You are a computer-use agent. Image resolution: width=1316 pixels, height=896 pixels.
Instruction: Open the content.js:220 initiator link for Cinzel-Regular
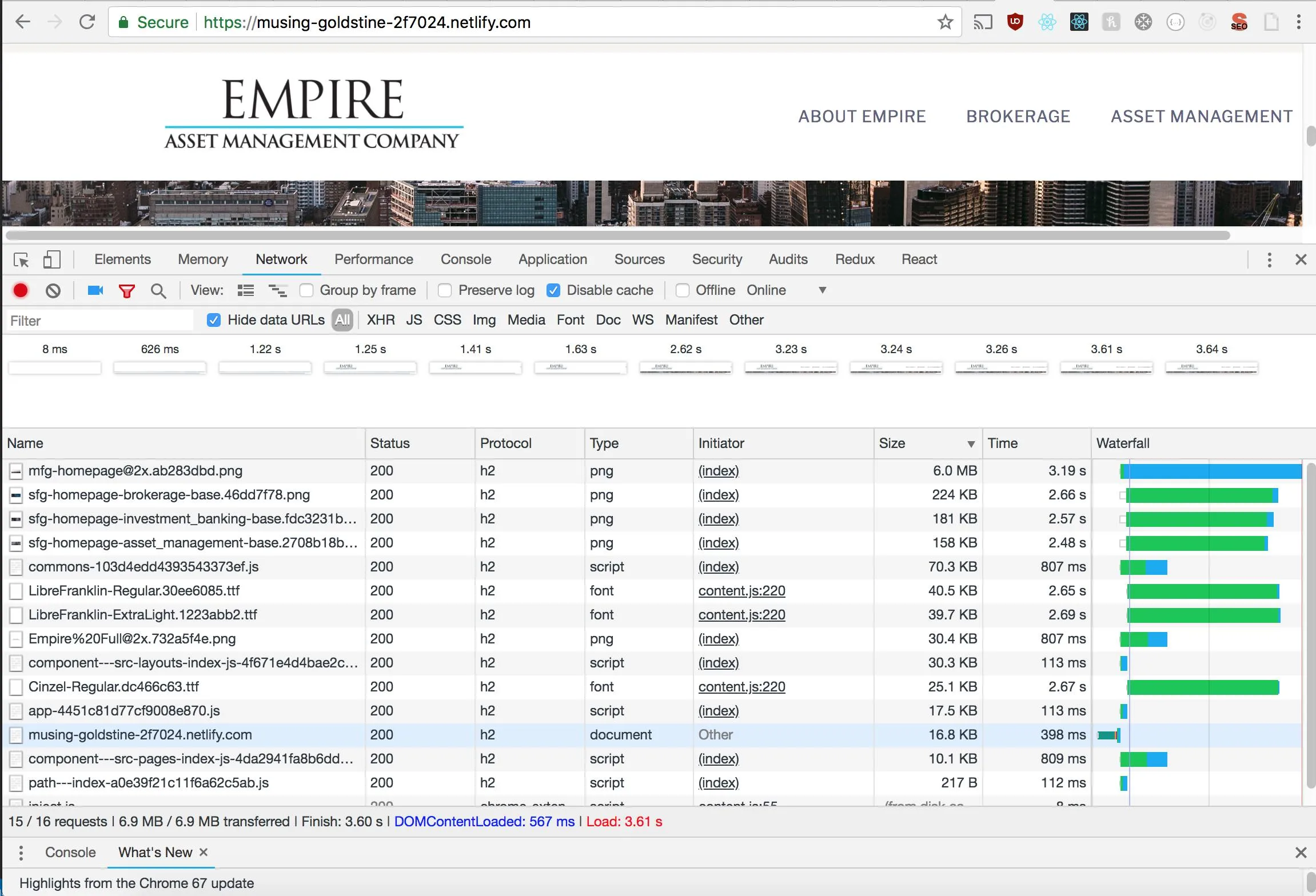[x=741, y=687]
